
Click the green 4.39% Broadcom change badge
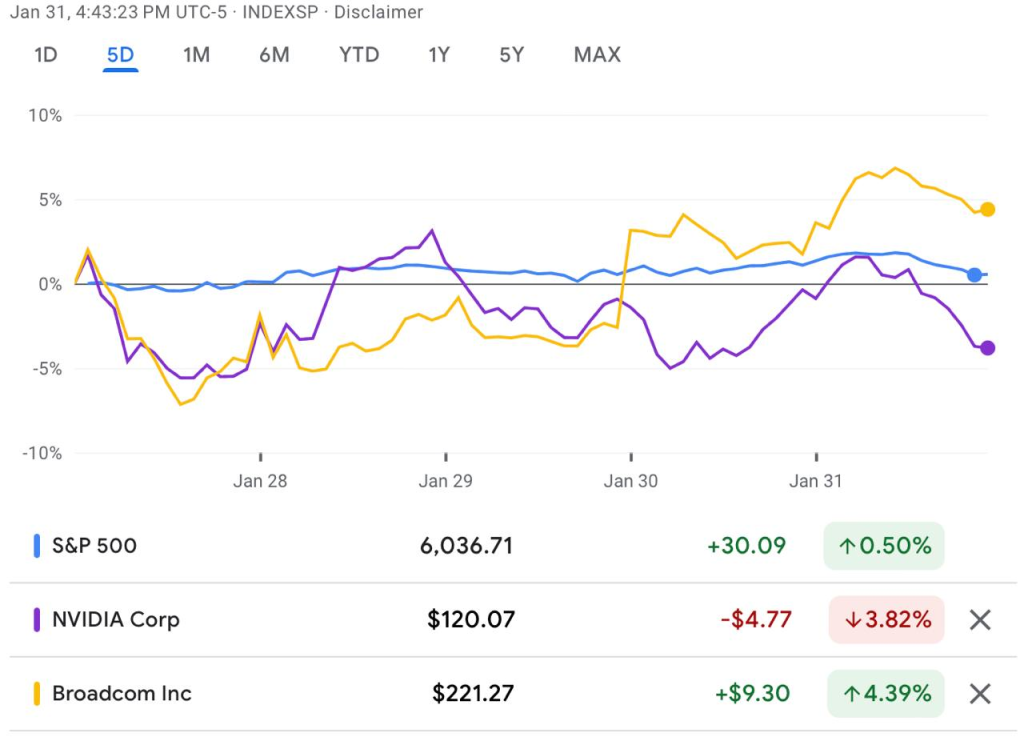point(884,694)
